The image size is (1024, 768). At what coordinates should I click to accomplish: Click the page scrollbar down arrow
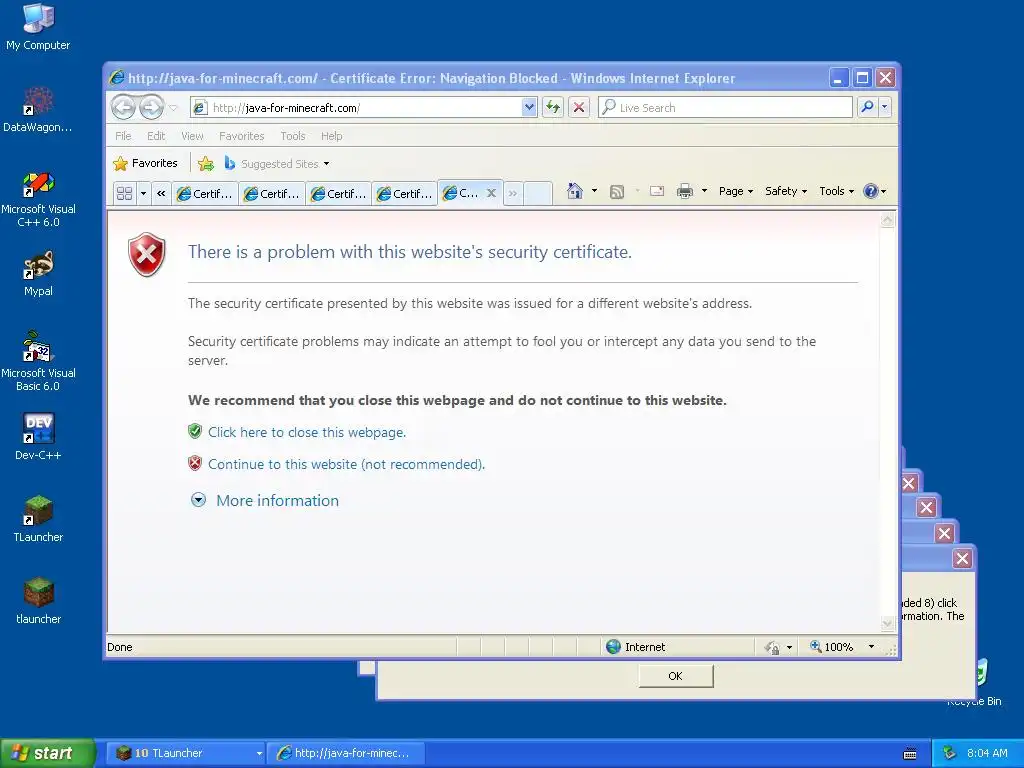pos(887,624)
